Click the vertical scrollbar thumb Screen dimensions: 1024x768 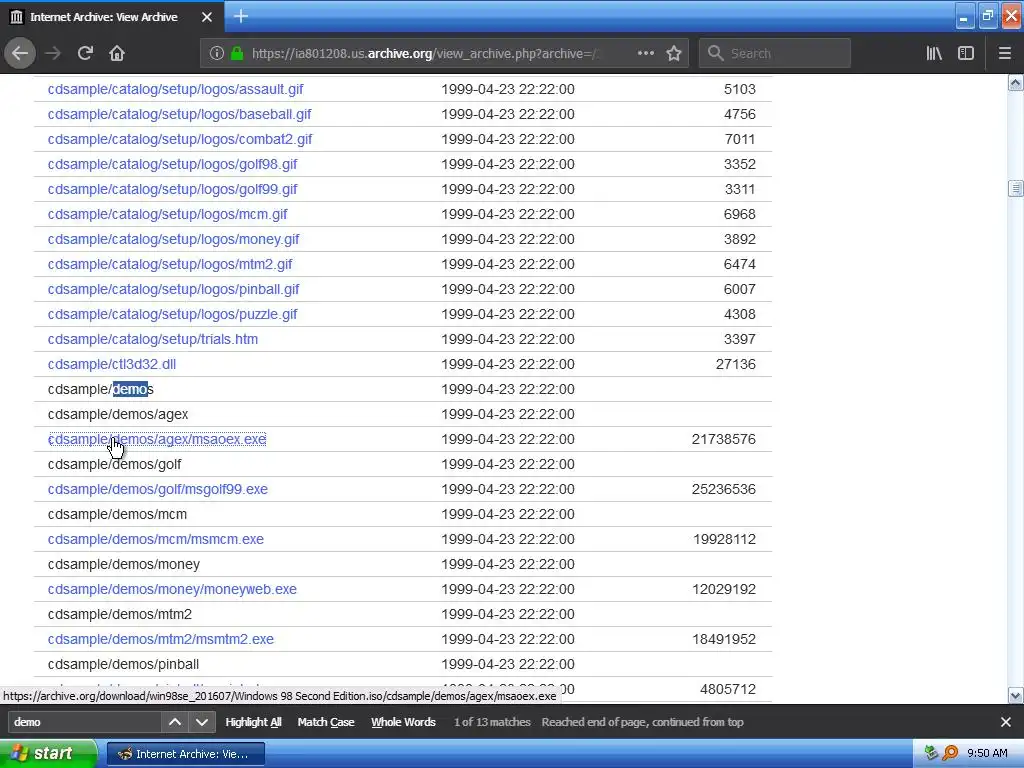pyautogui.click(x=1015, y=188)
